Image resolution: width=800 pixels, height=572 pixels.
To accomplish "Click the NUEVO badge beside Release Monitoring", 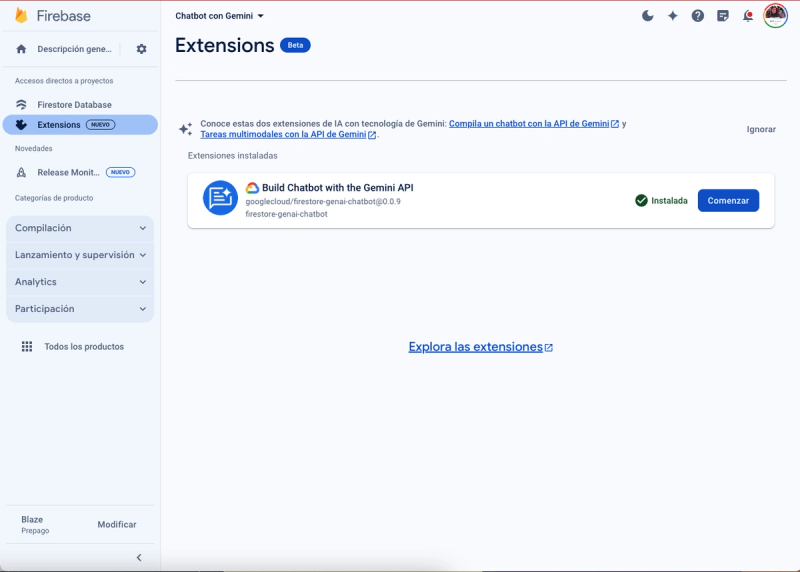I will pyautogui.click(x=120, y=172).
